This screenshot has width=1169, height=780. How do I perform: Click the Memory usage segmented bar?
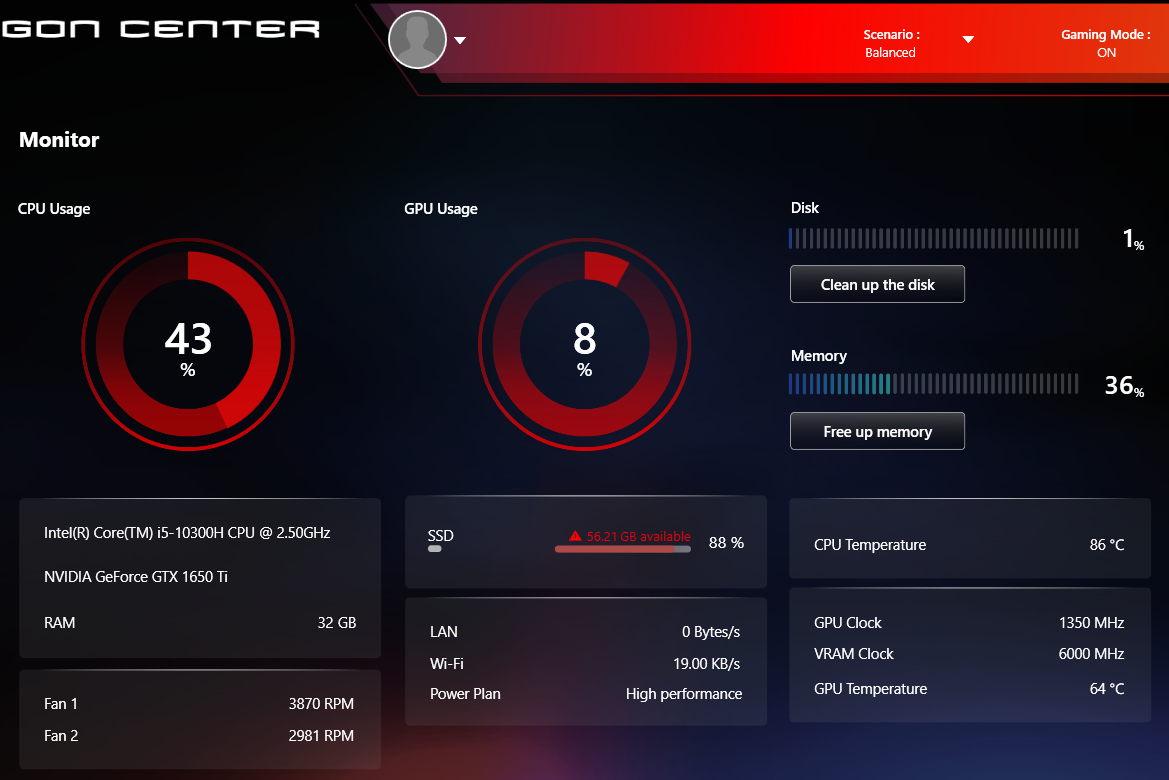[933, 384]
